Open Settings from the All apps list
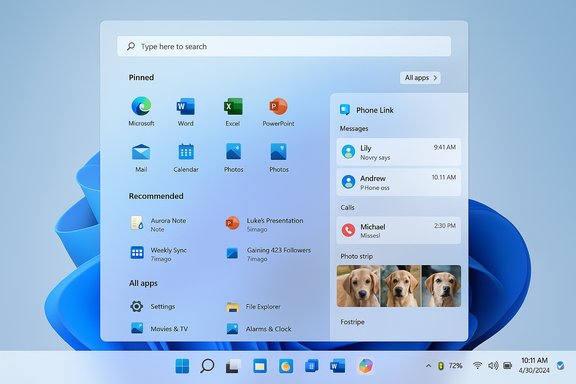This screenshot has width=576, height=384. 152,306
